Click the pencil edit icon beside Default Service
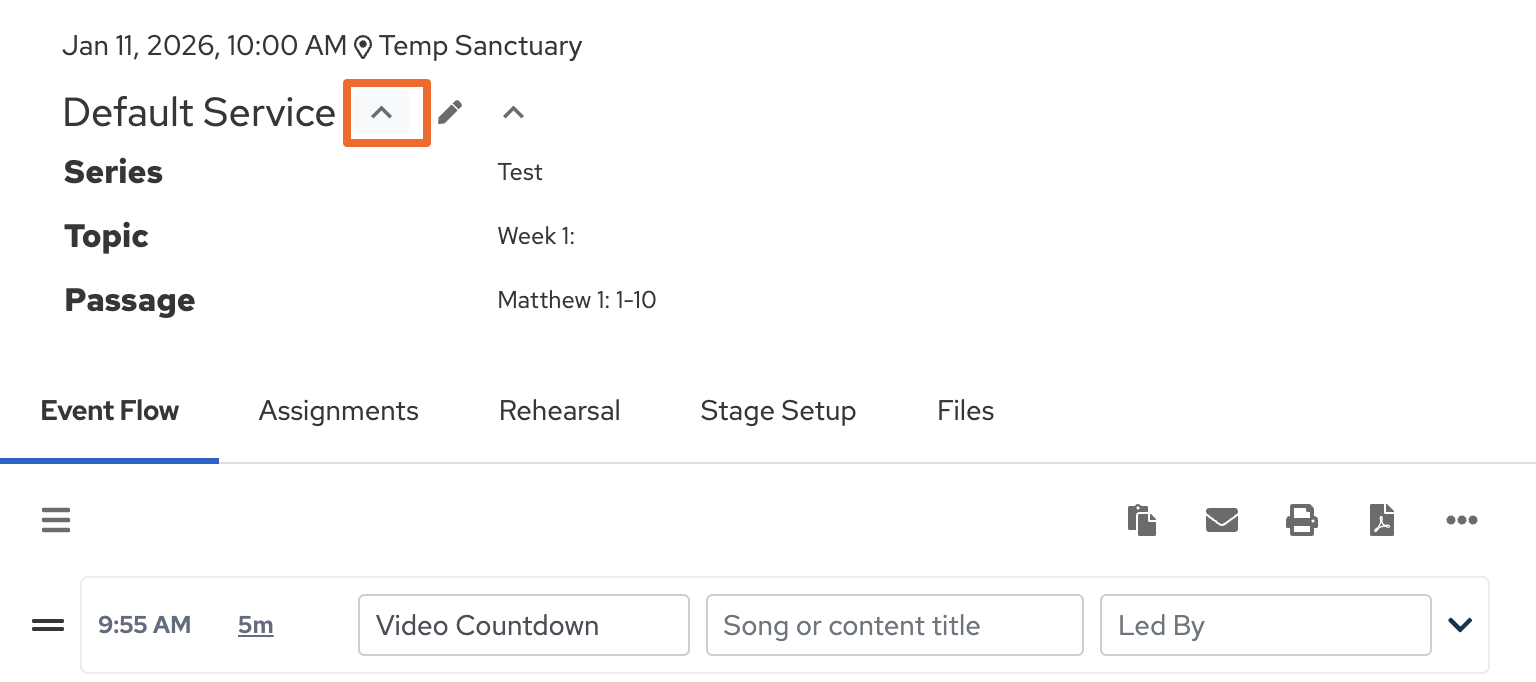 [x=450, y=112]
